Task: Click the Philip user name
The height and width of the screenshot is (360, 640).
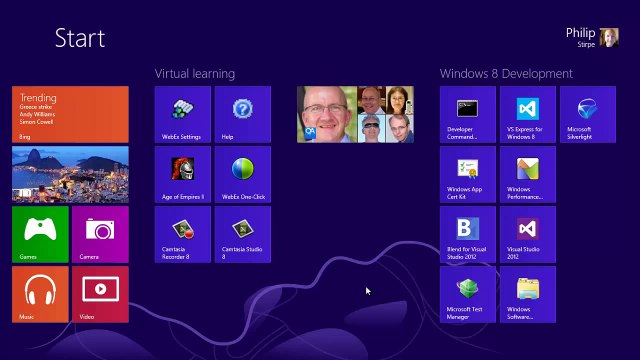Action: tap(580, 33)
